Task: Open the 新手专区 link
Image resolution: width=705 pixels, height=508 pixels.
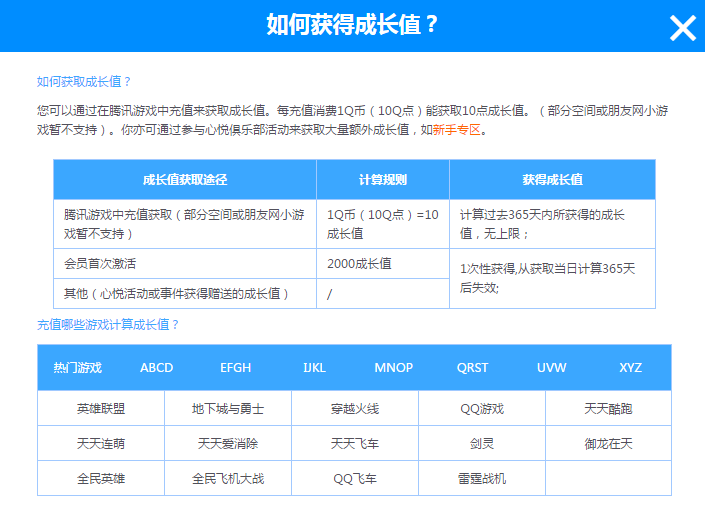Action: [457, 130]
